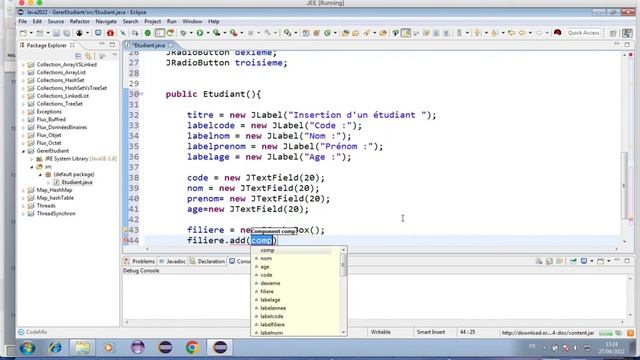Collapse all in Package Explorer
The image size is (640, 360).
pos(78,56)
